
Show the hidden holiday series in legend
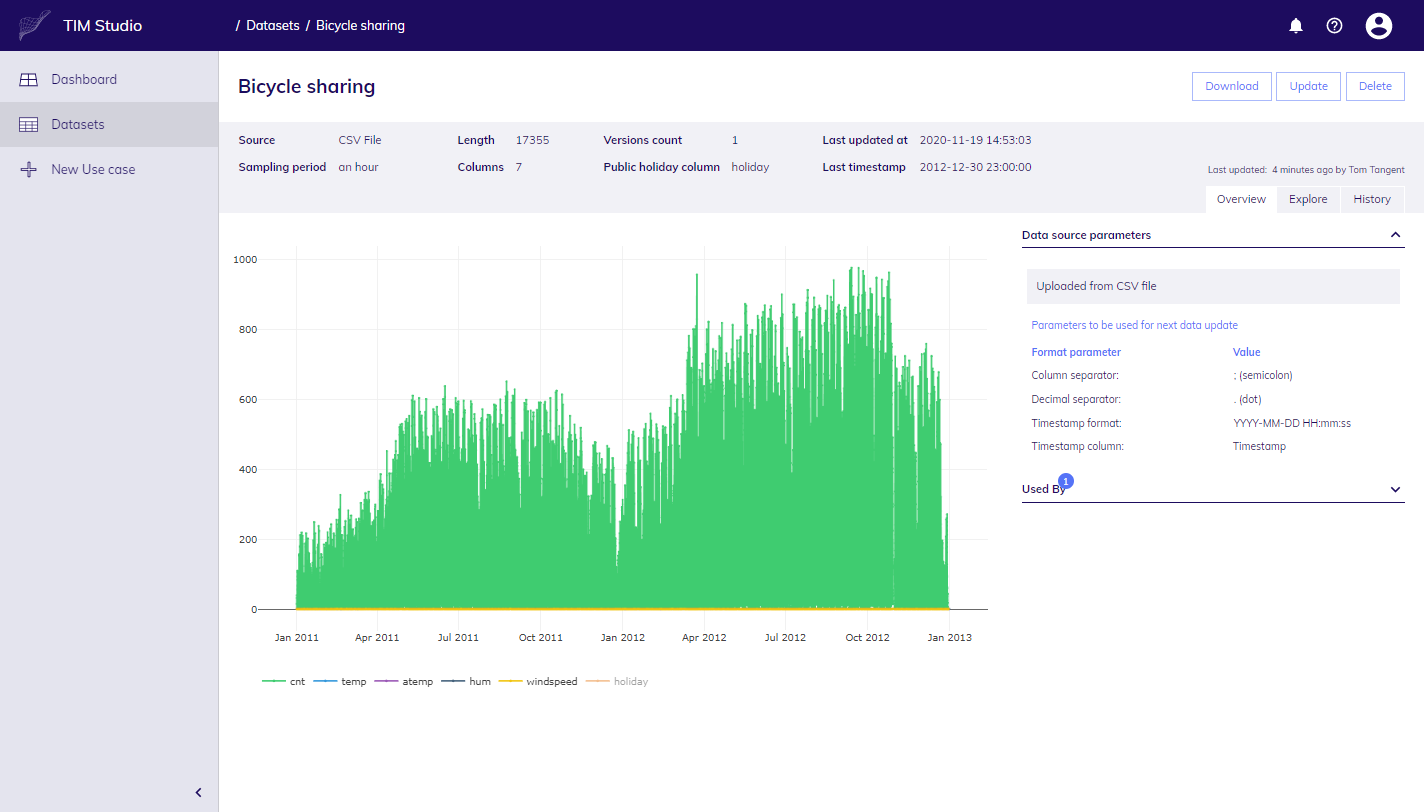(x=617, y=681)
